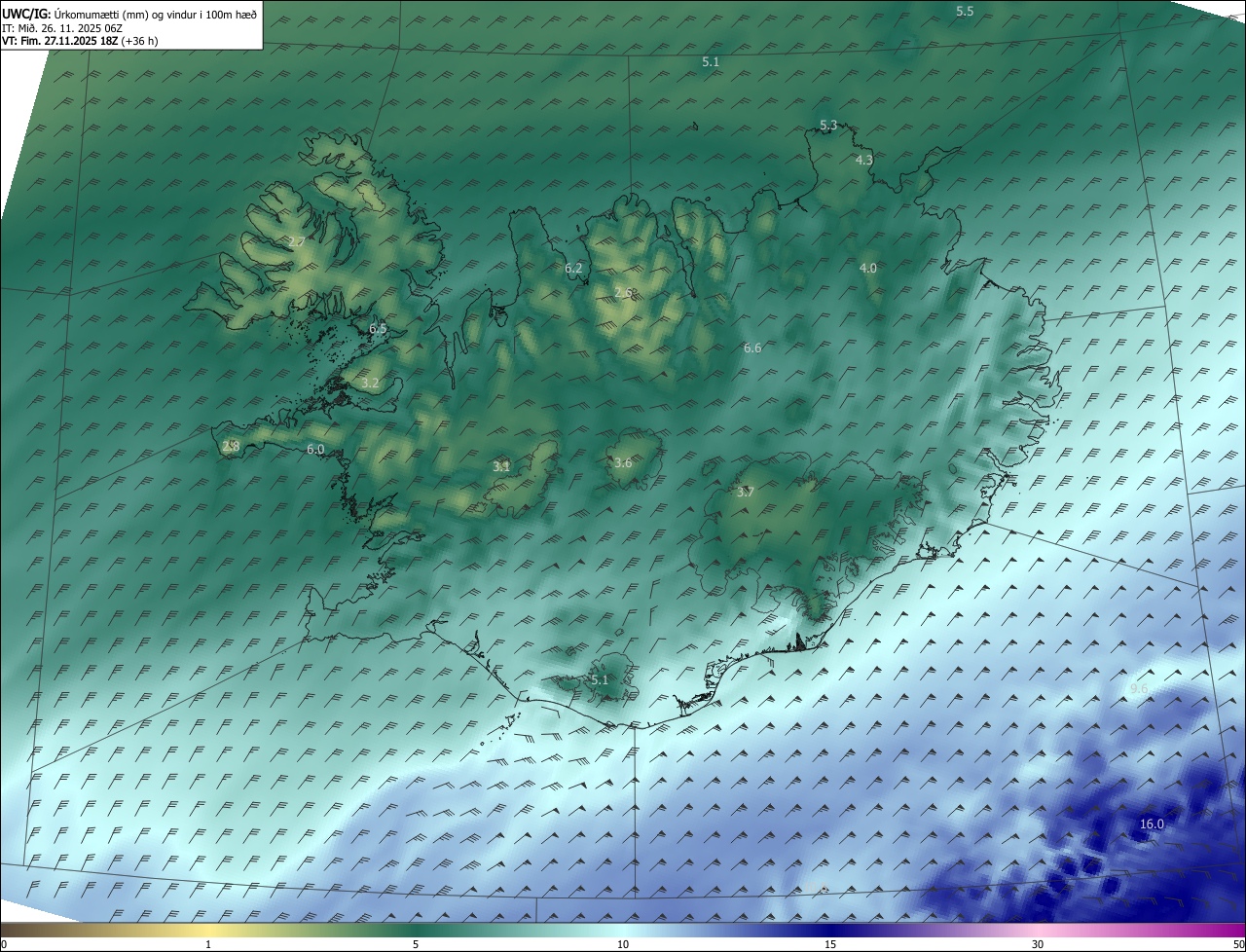This screenshot has width=1246, height=952.
Task: Select the 3.2 value label
Action: (x=370, y=384)
